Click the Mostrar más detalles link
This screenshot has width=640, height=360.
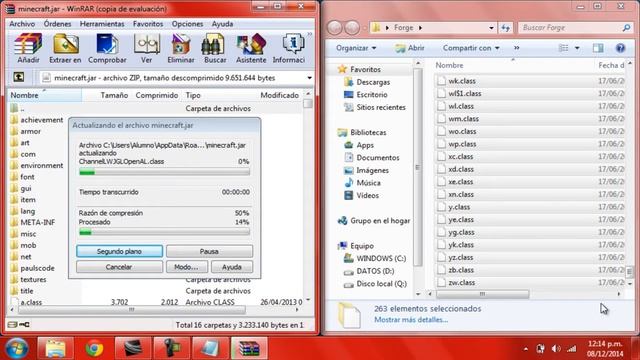click(411, 320)
